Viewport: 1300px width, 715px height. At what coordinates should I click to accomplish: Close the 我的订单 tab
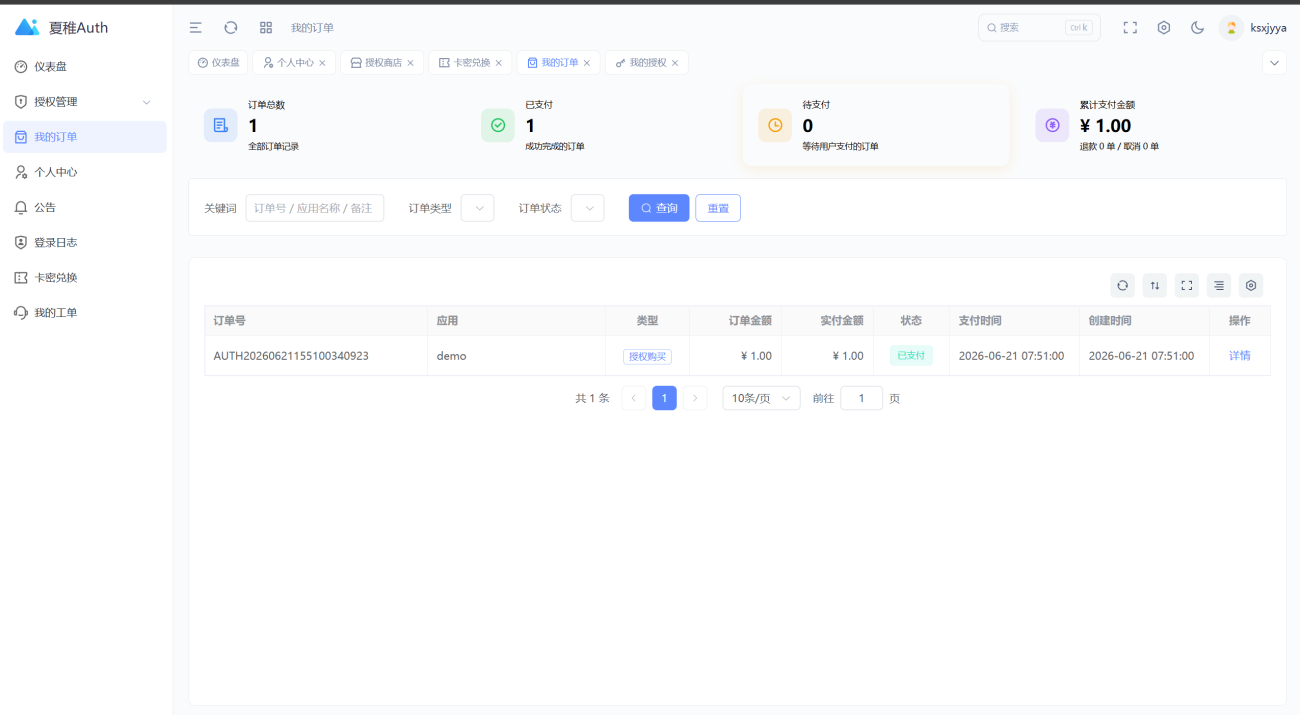click(587, 63)
